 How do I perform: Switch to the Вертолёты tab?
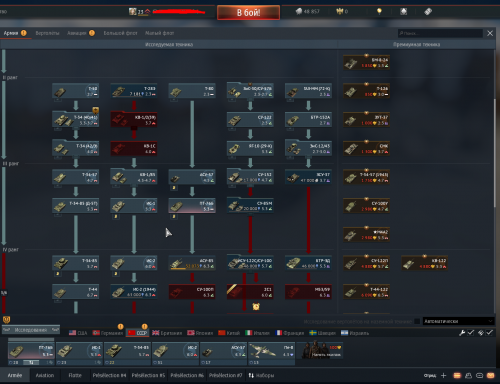pyautogui.click(x=47, y=33)
